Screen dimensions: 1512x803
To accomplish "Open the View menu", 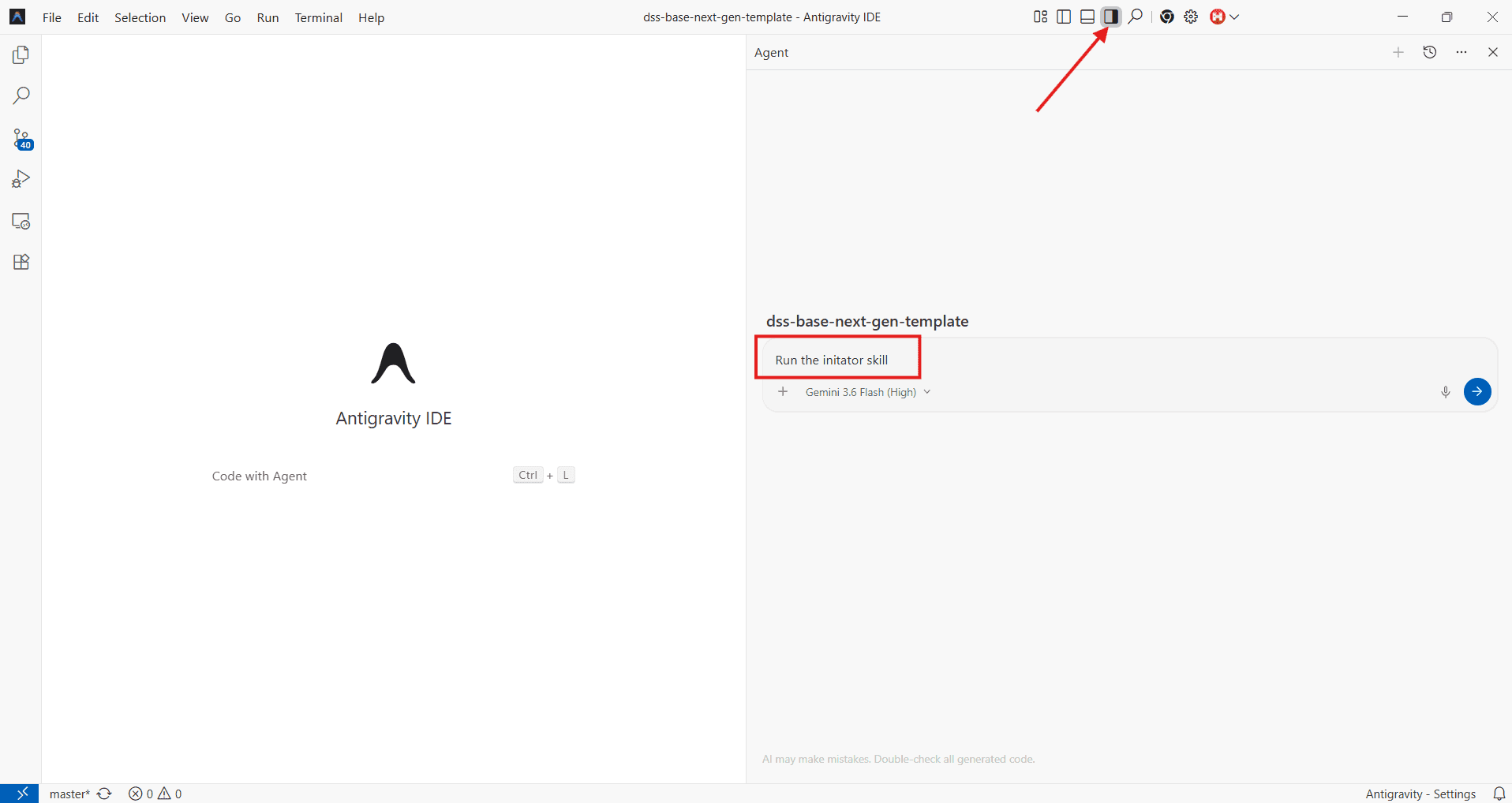I will 195,17.
